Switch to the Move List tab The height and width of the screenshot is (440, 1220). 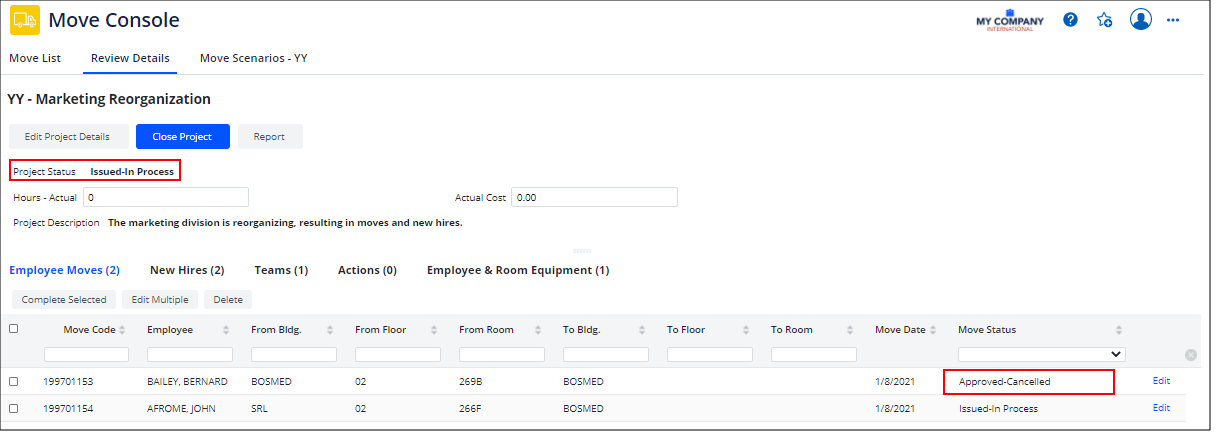tap(35, 58)
